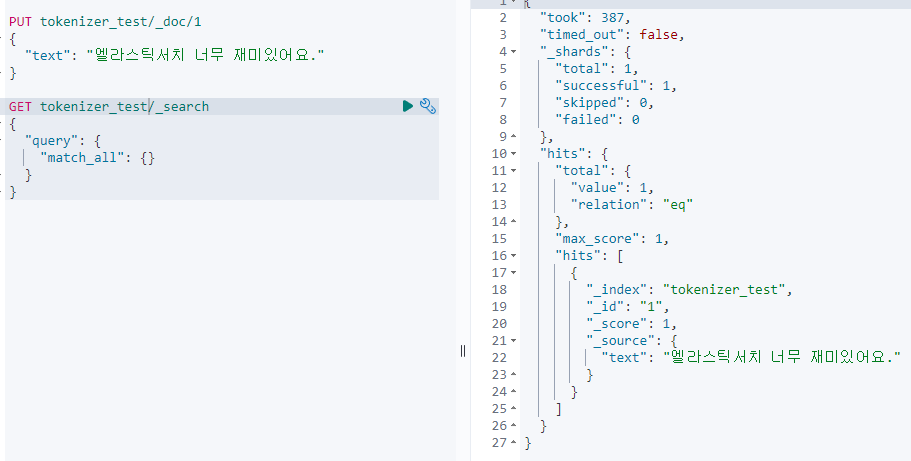This screenshot has height=461, width=911.
Task: Collapse the outer "hits" object on line 10
Action: click(514, 153)
